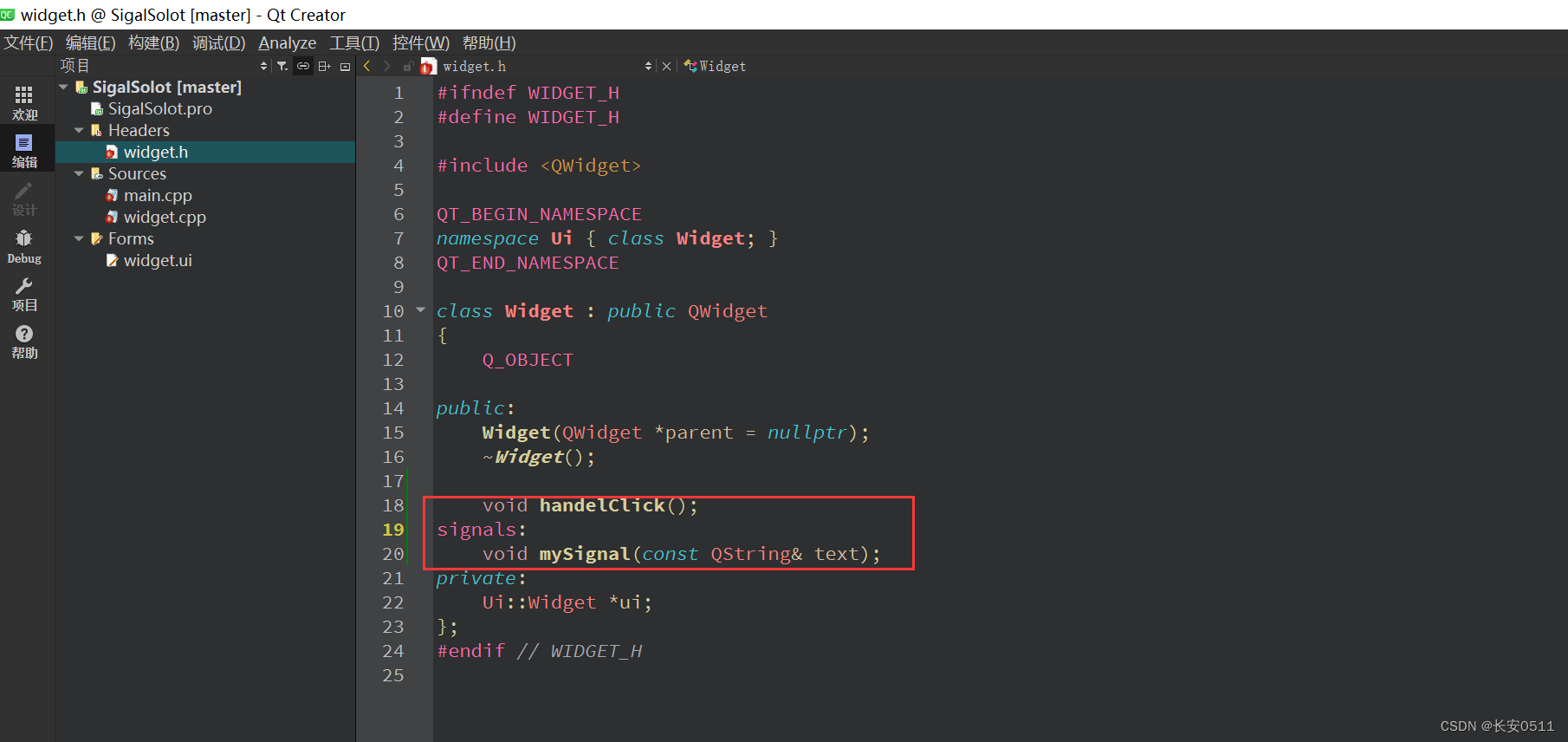Click Ui::Widget *ui declaration
This screenshot has height=742, width=1568.
(x=567, y=602)
